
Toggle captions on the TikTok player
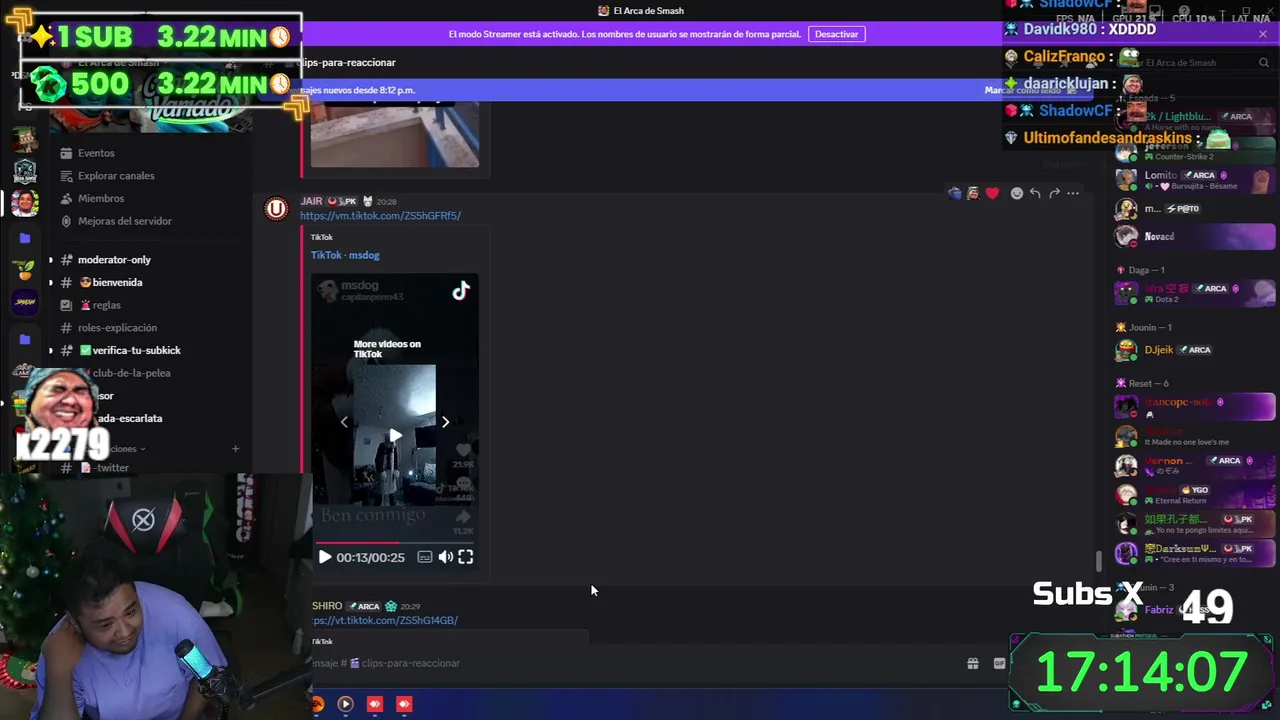425,557
